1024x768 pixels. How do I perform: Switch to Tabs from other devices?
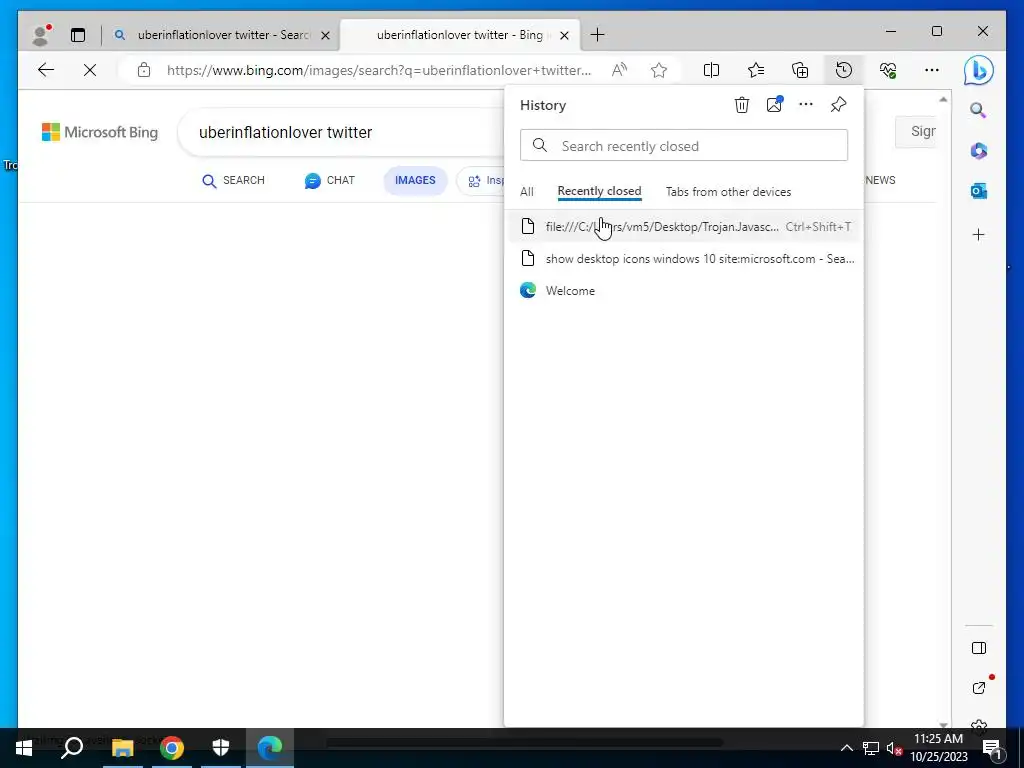728,192
